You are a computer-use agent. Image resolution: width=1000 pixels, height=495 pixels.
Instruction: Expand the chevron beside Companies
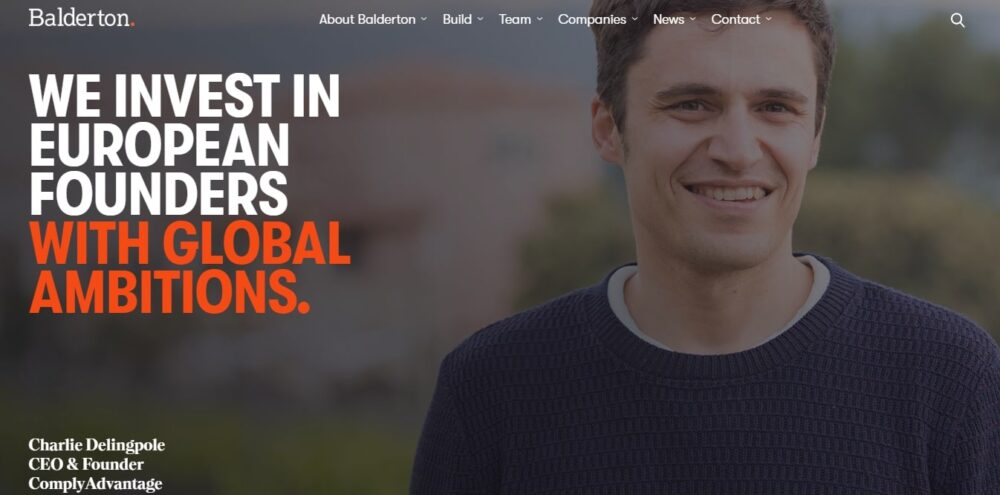pyautogui.click(x=635, y=19)
